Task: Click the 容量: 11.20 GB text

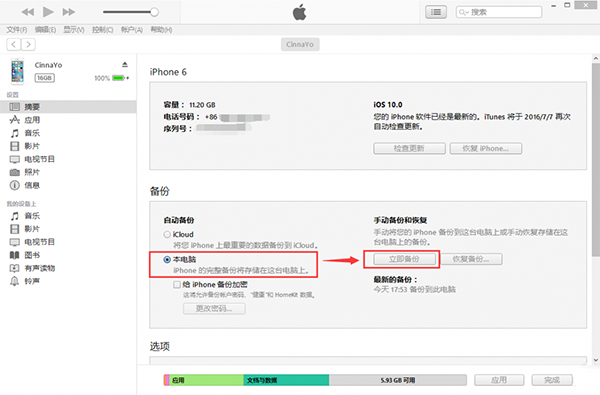Action: (189, 105)
